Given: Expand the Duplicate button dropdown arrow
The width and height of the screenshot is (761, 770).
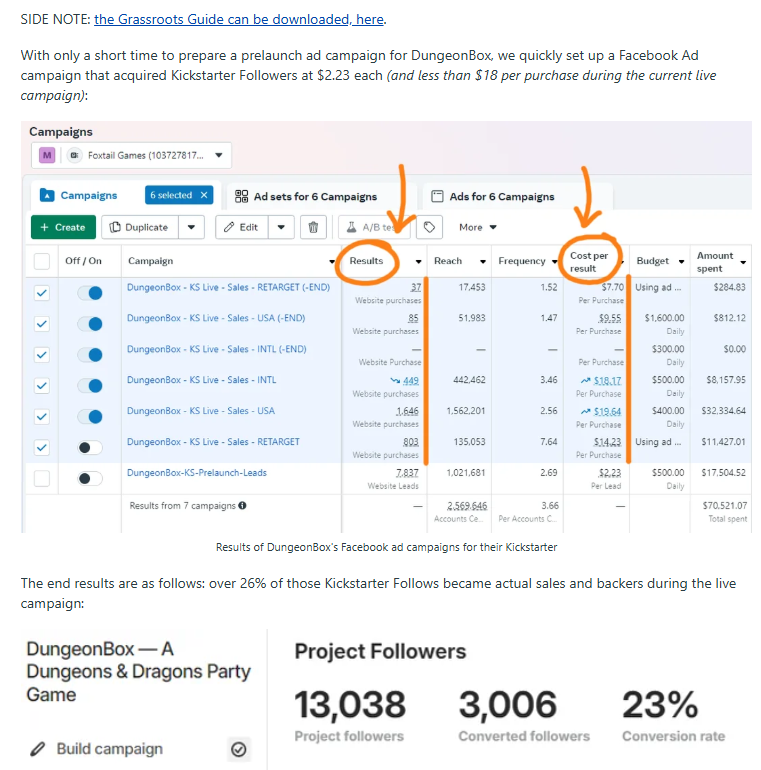Looking at the screenshot, I should click(x=191, y=227).
